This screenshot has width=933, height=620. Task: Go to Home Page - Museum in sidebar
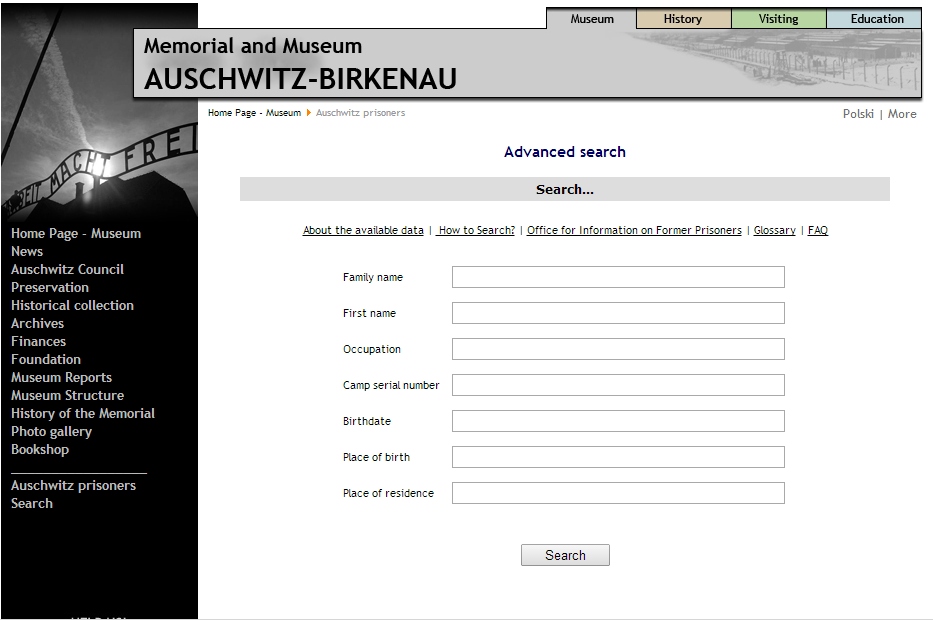coord(76,233)
